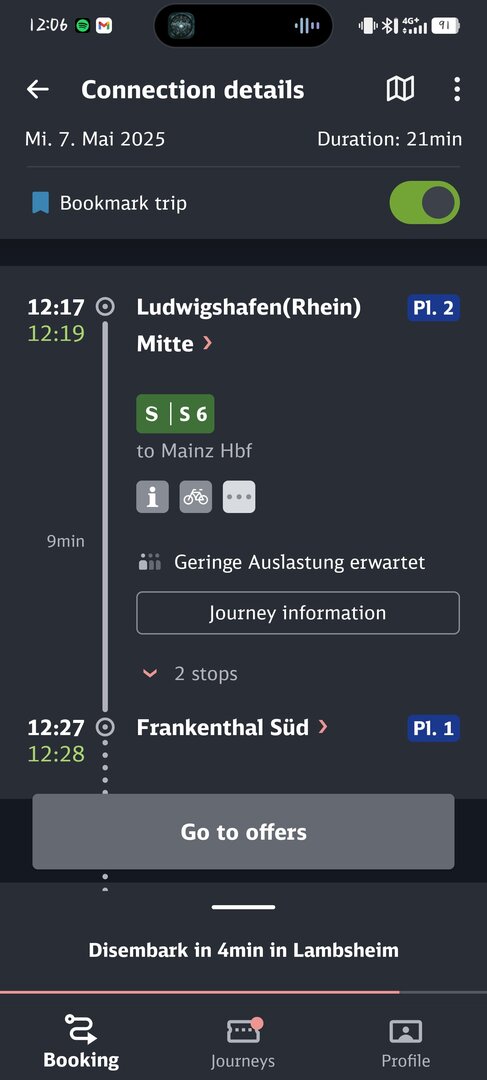The height and width of the screenshot is (1080, 487).
Task: Open the map view icon
Action: pyautogui.click(x=400, y=89)
